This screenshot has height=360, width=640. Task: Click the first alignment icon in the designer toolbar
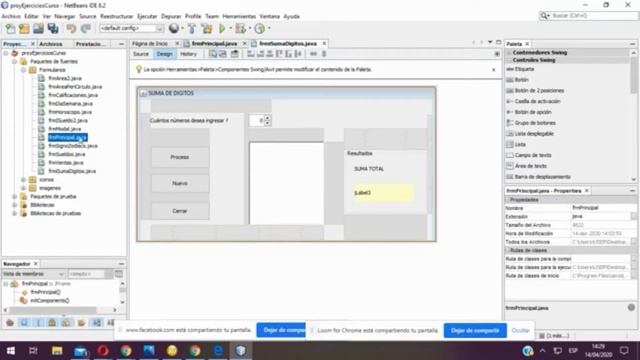251,54
